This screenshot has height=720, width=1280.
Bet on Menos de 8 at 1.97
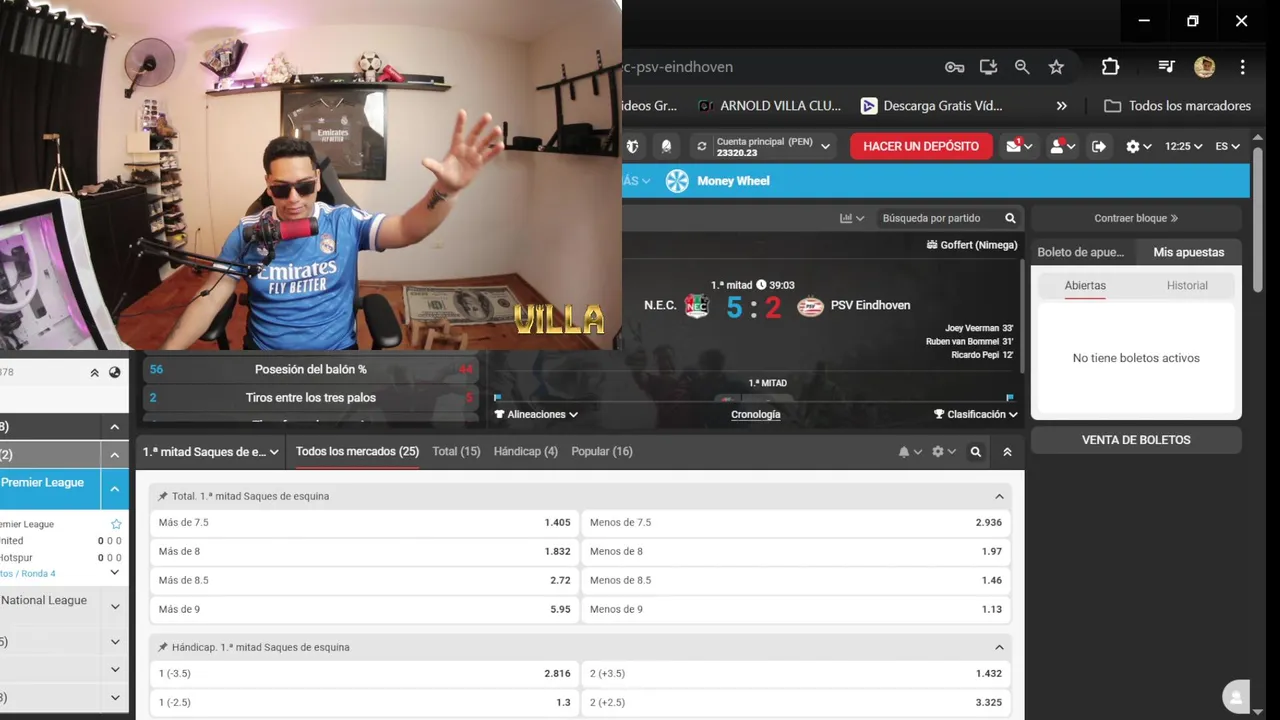pos(795,551)
